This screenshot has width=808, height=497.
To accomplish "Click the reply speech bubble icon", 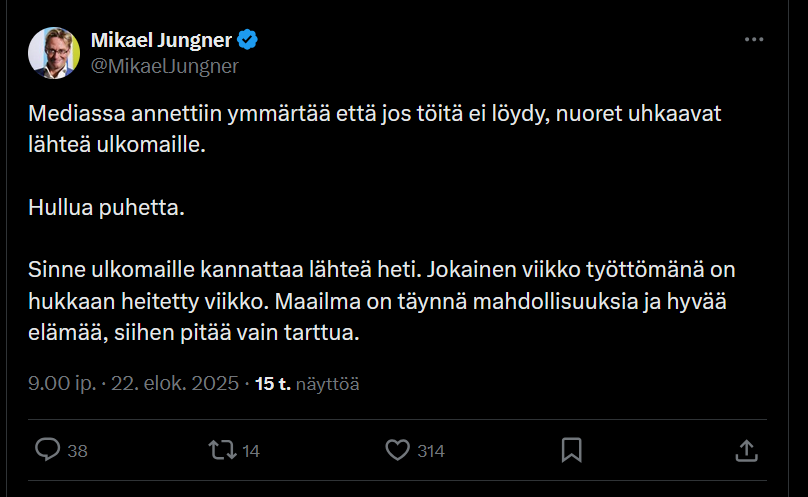I will pyautogui.click(x=48, y=450).
